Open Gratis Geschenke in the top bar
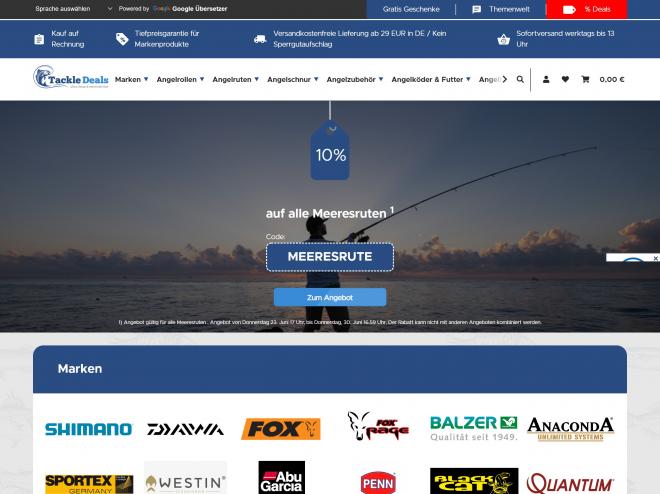 point(411,9)
